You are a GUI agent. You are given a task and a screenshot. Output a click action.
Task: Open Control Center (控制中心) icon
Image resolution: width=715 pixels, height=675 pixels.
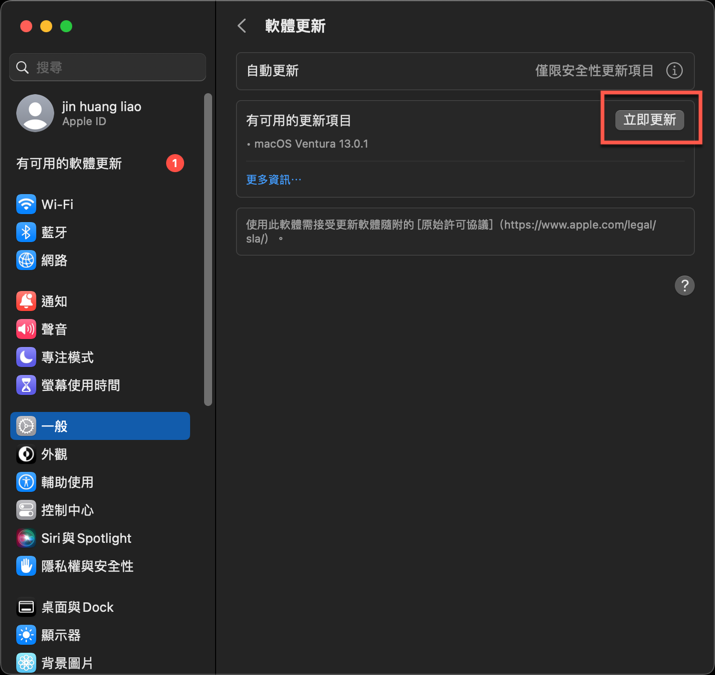click(26, 510)
